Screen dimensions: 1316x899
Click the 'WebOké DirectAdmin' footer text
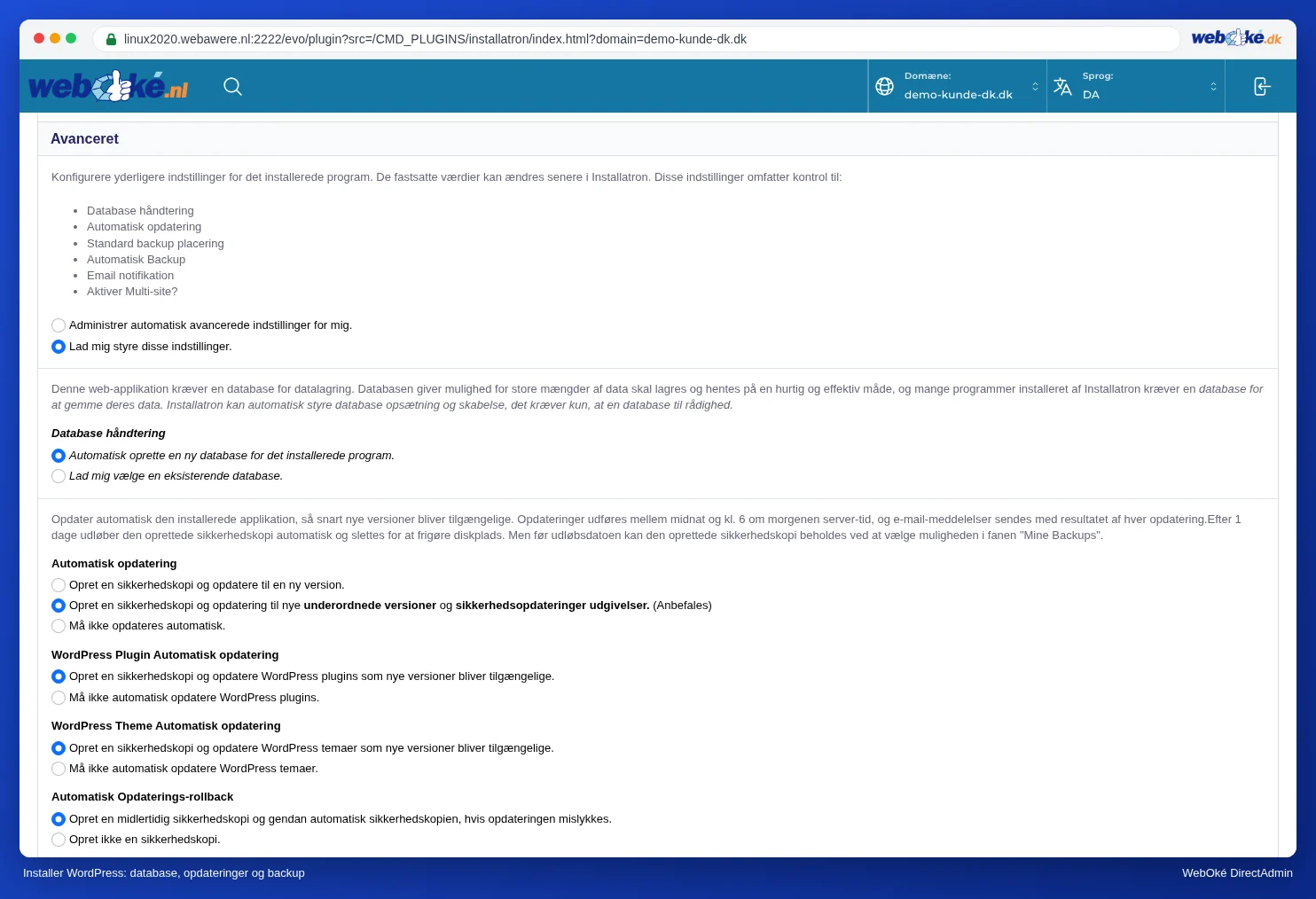[1237, 873]
